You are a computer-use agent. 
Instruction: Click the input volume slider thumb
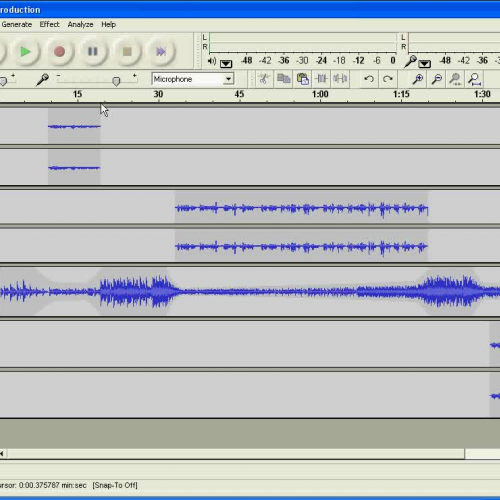(116, 81)
